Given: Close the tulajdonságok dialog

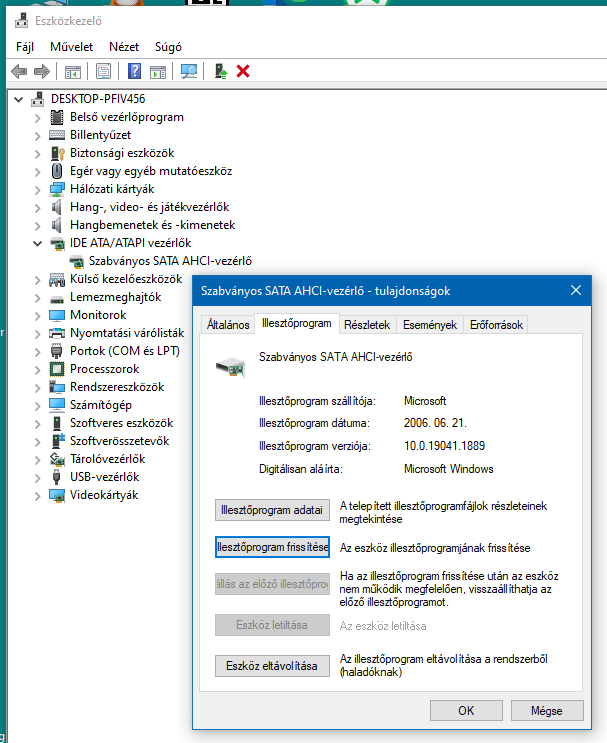Looking at the screenshot, I should [576, 290].
